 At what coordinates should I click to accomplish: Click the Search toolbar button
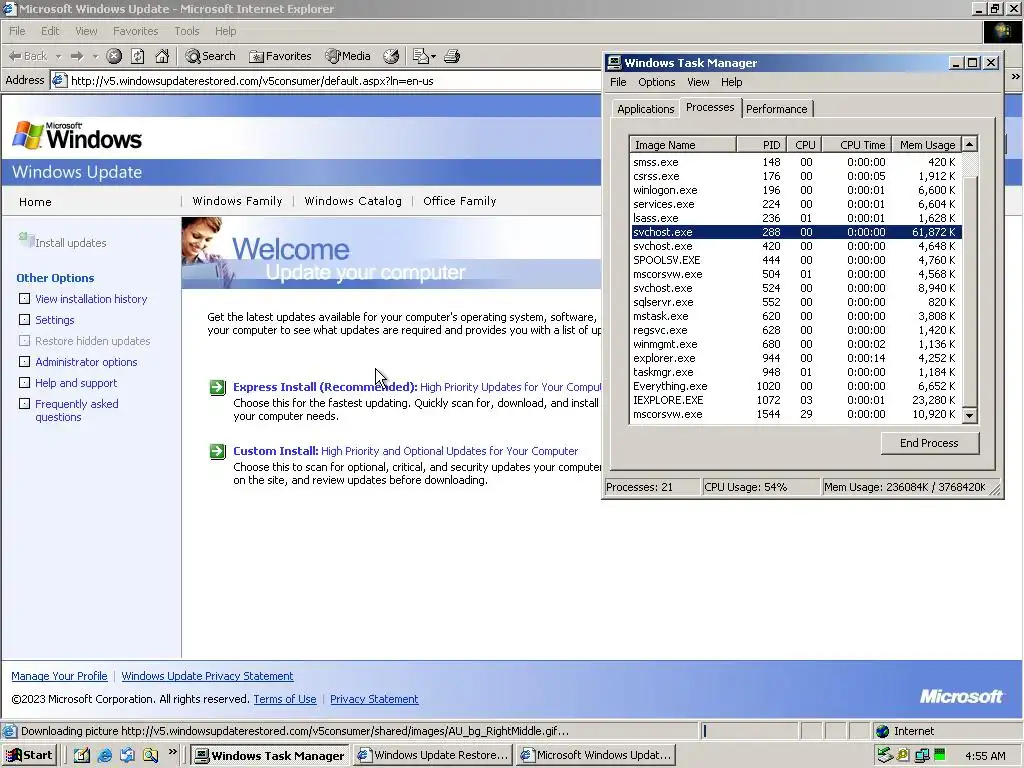click(210, 56)
